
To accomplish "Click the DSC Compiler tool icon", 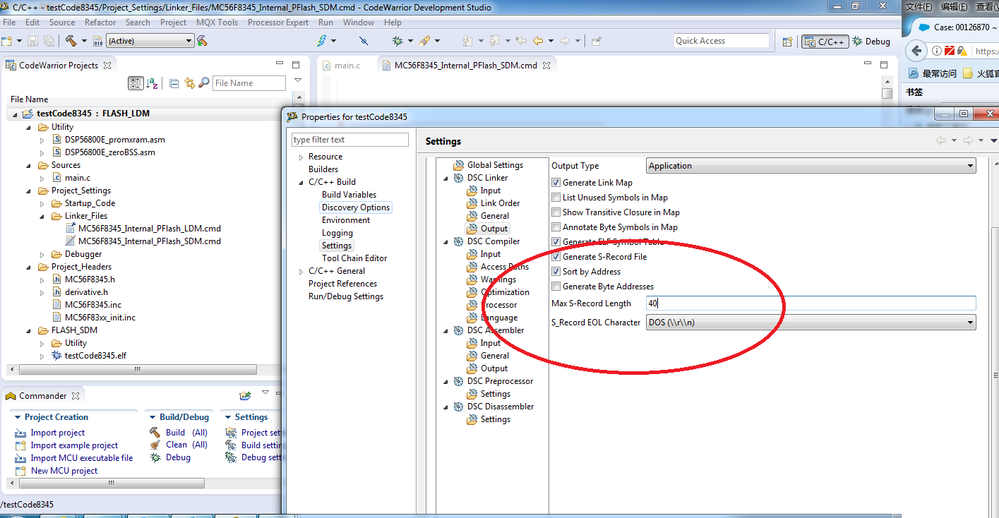I will (458, 241).
